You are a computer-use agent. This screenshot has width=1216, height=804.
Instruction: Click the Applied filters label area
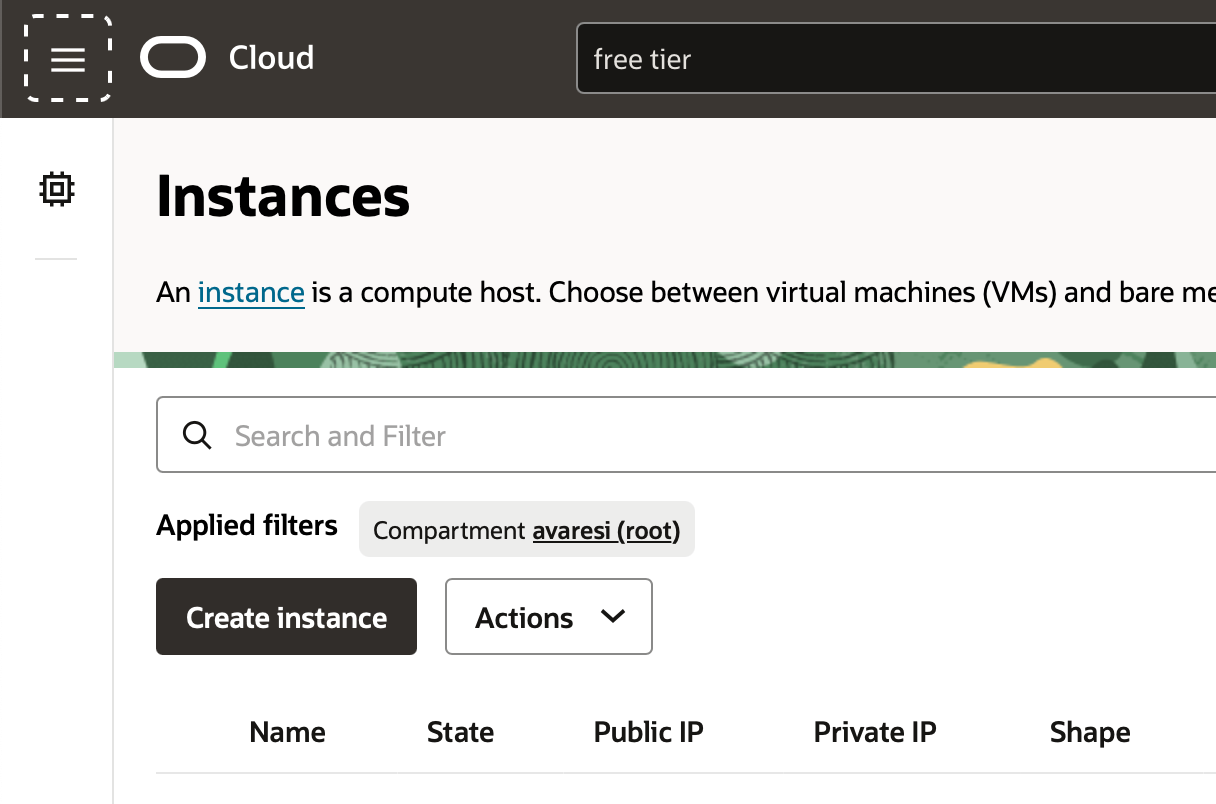(x=246, y=525)
